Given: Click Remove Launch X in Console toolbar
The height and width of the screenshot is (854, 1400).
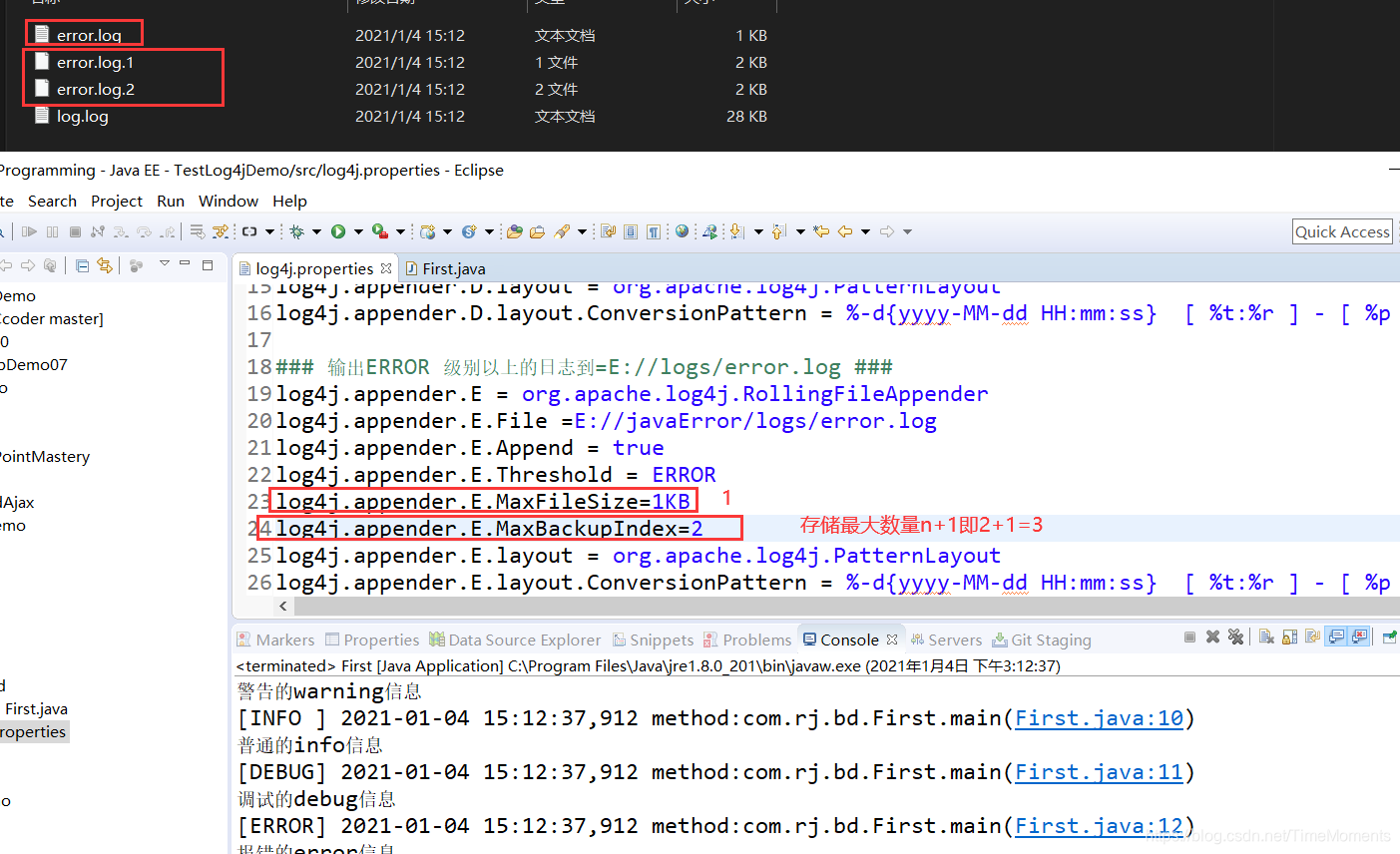Looking at the screenshot, I should point(1212,637).
